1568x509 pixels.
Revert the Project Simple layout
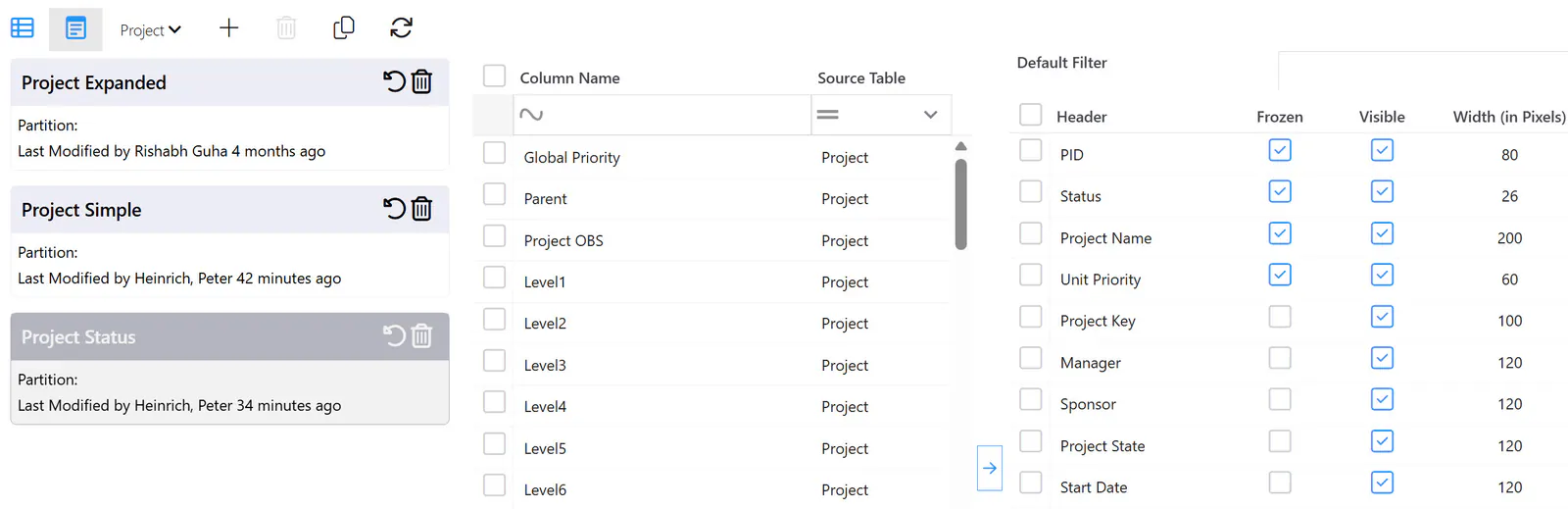coord(394,209)
